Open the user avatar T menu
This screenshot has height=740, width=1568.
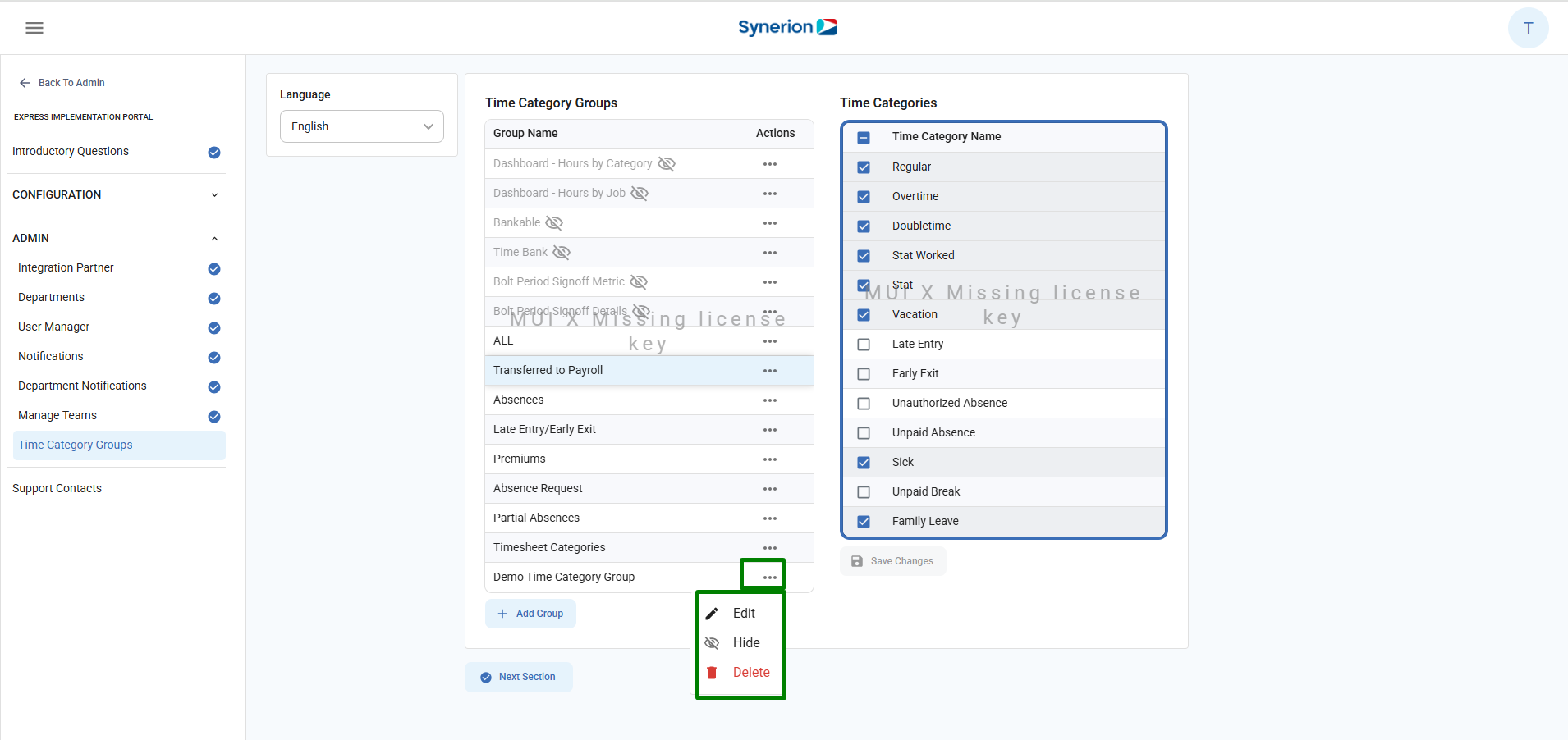click(1528, 28)
